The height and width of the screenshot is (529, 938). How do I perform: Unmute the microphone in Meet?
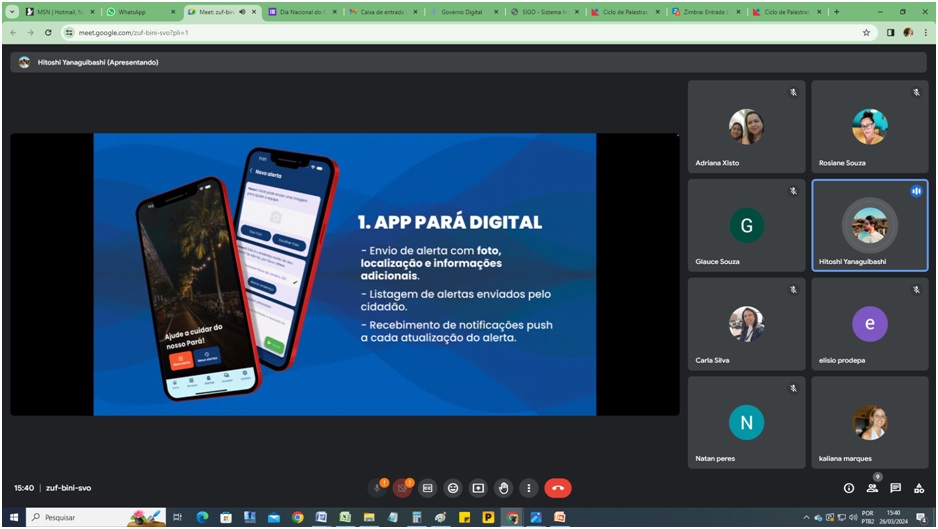point(377,488)
